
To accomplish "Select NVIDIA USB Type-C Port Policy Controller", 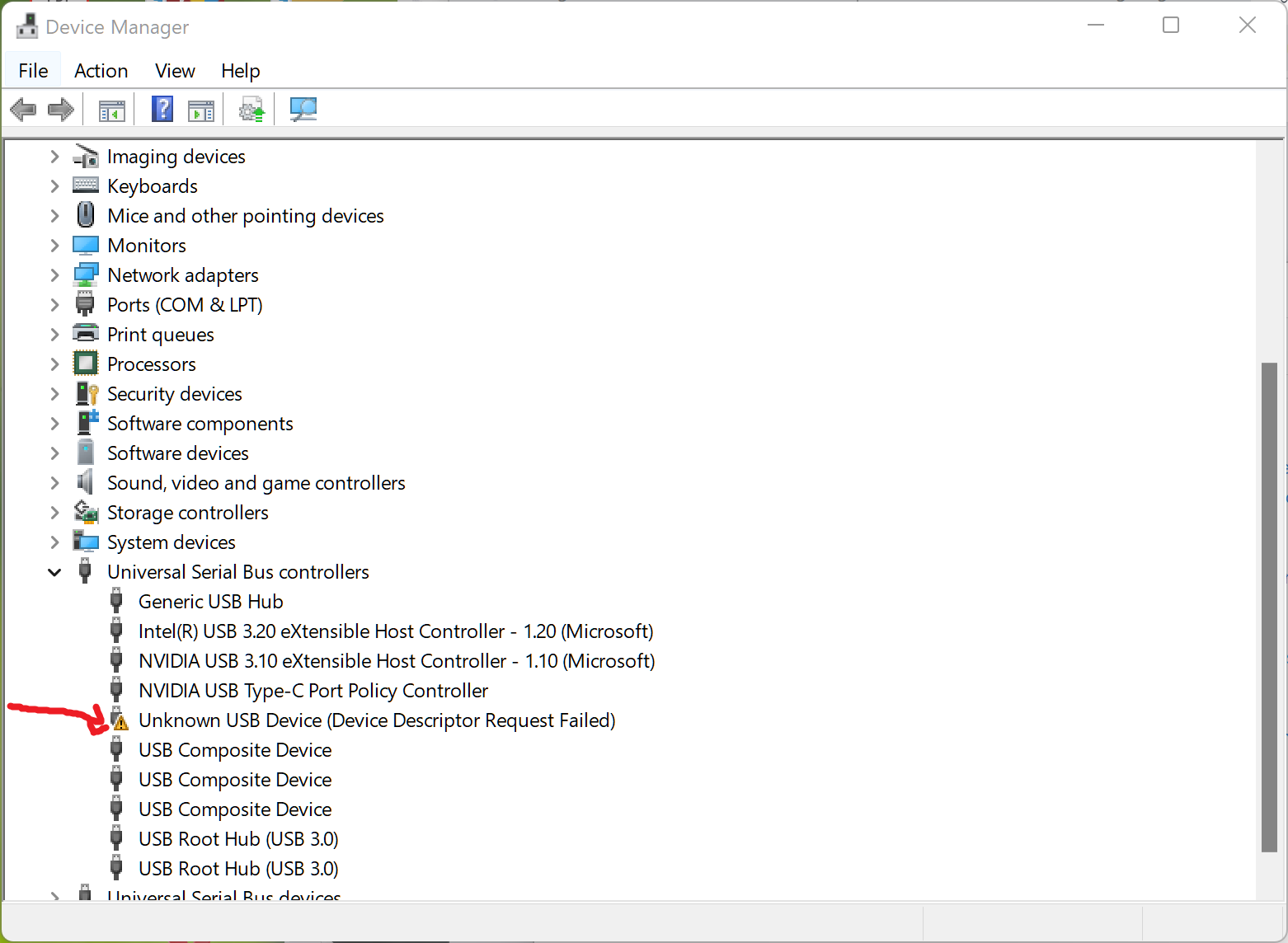I will click(313, 691).
